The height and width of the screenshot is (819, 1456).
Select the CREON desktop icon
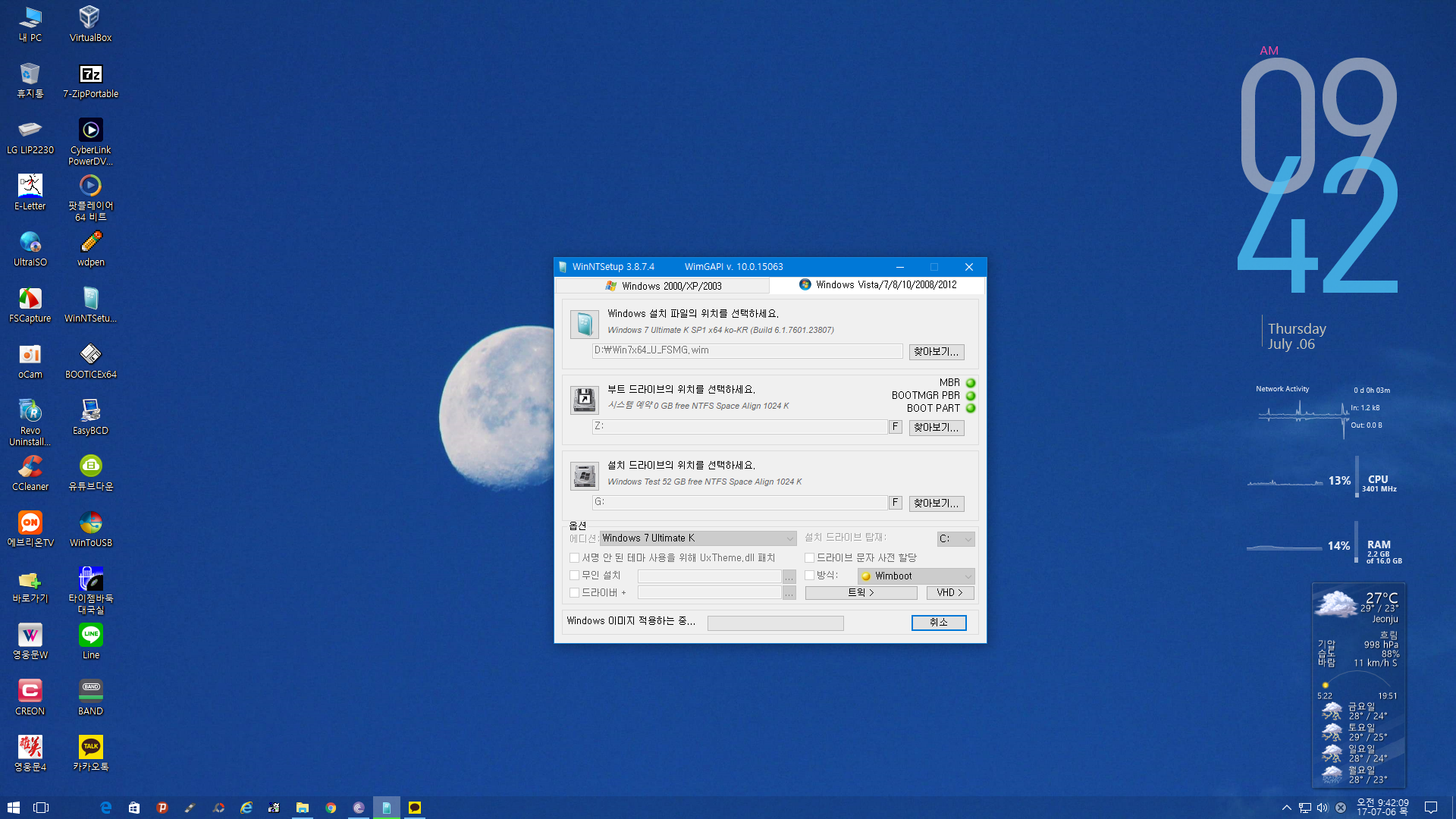tap(30, 698)
